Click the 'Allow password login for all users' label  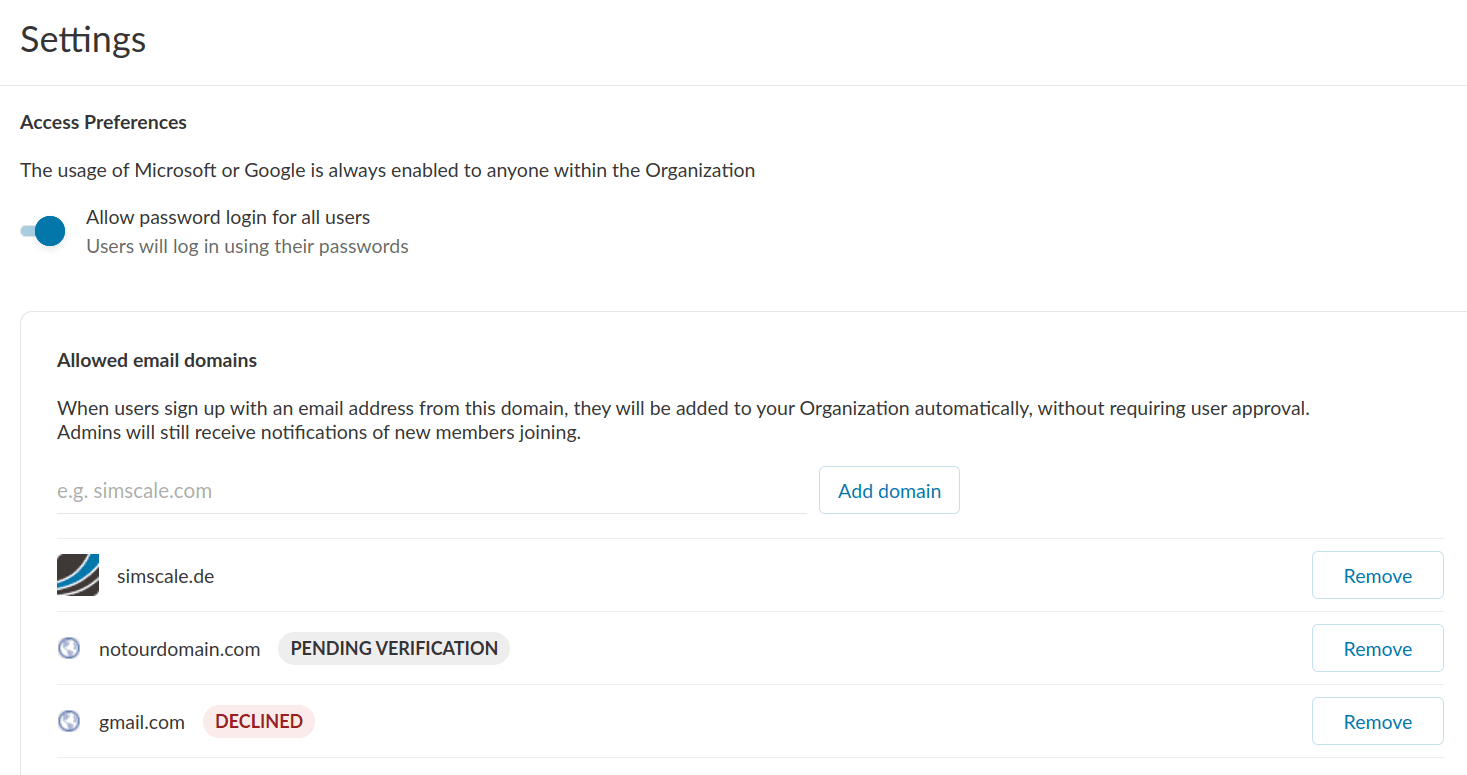coord(228,218)
